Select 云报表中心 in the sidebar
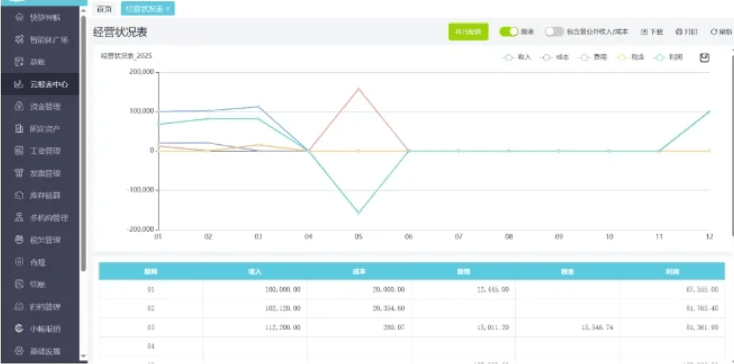734x364 pixels. (x=40, y=84)
